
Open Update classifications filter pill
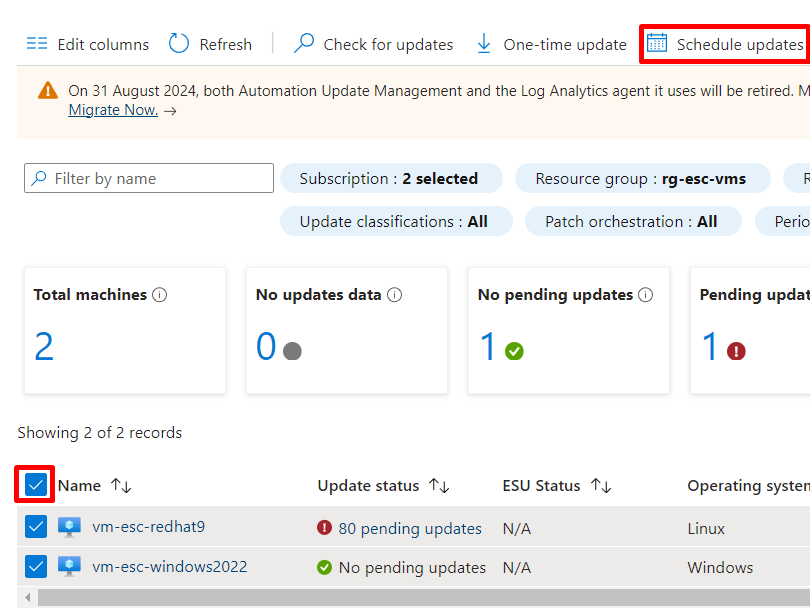(x=396, y=222)
